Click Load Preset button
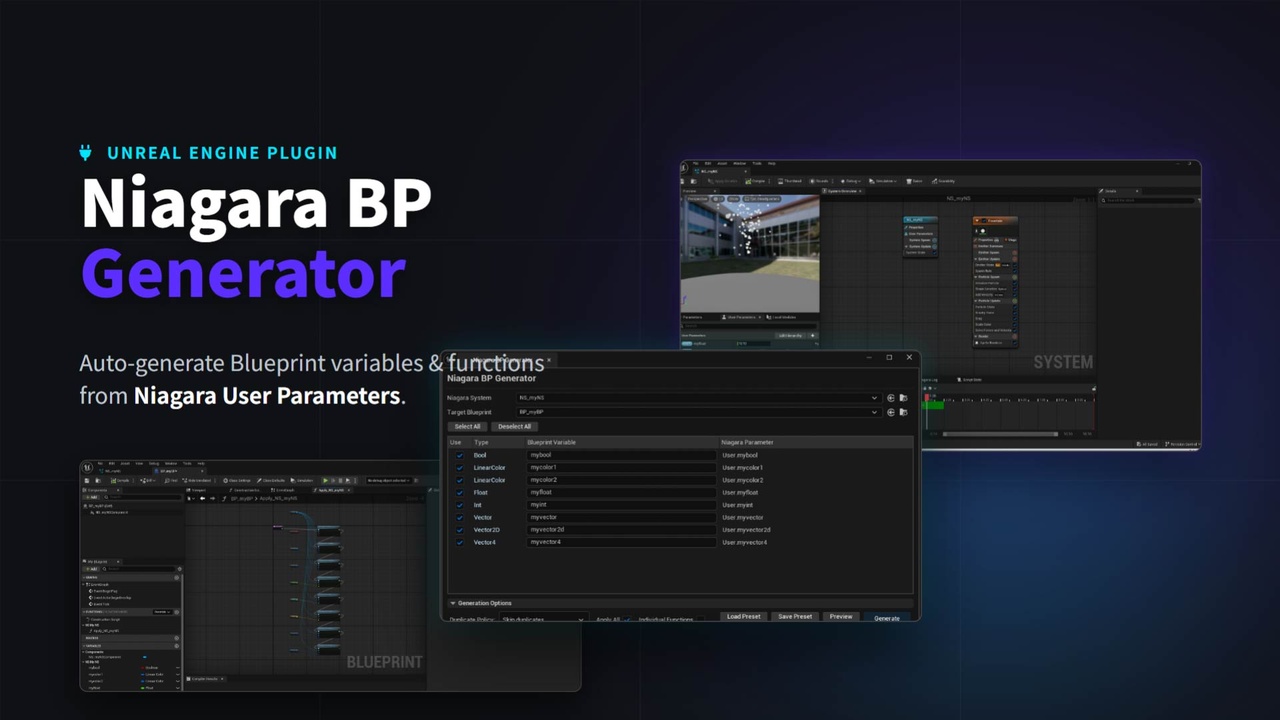 [743, 617]
